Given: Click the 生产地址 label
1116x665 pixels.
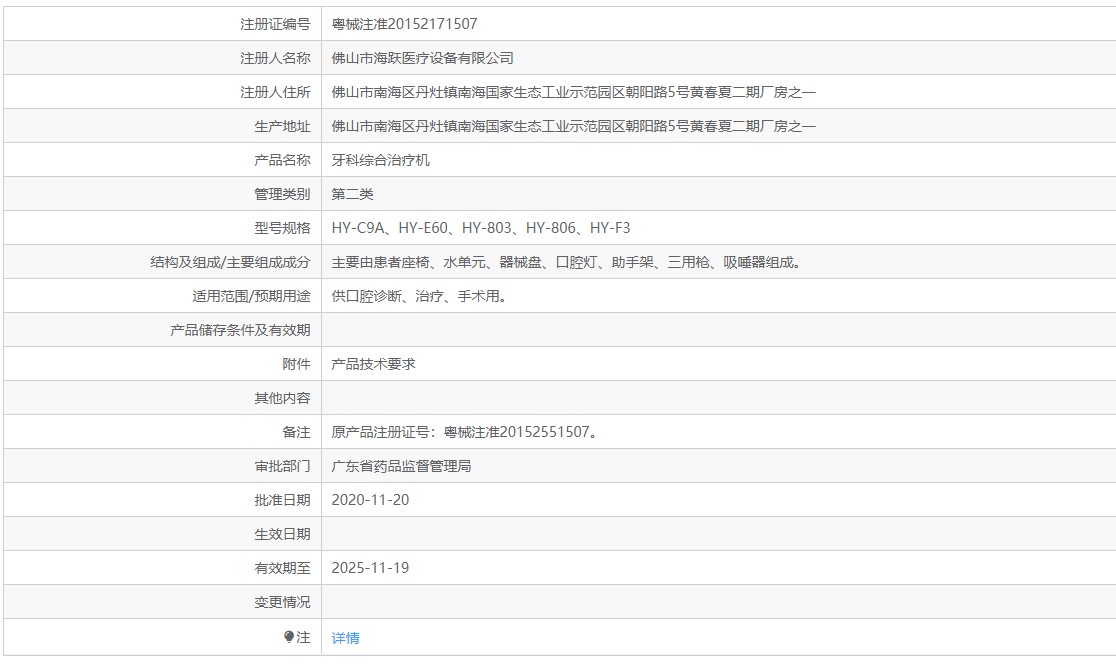Looking at the screenshot, I should [283, 126].
